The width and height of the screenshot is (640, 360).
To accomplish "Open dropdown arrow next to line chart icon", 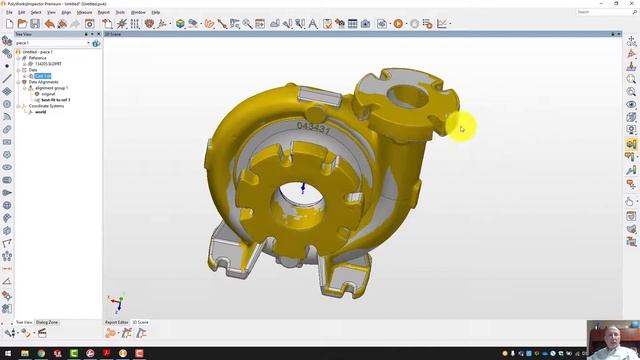I will tap(450, 24).
